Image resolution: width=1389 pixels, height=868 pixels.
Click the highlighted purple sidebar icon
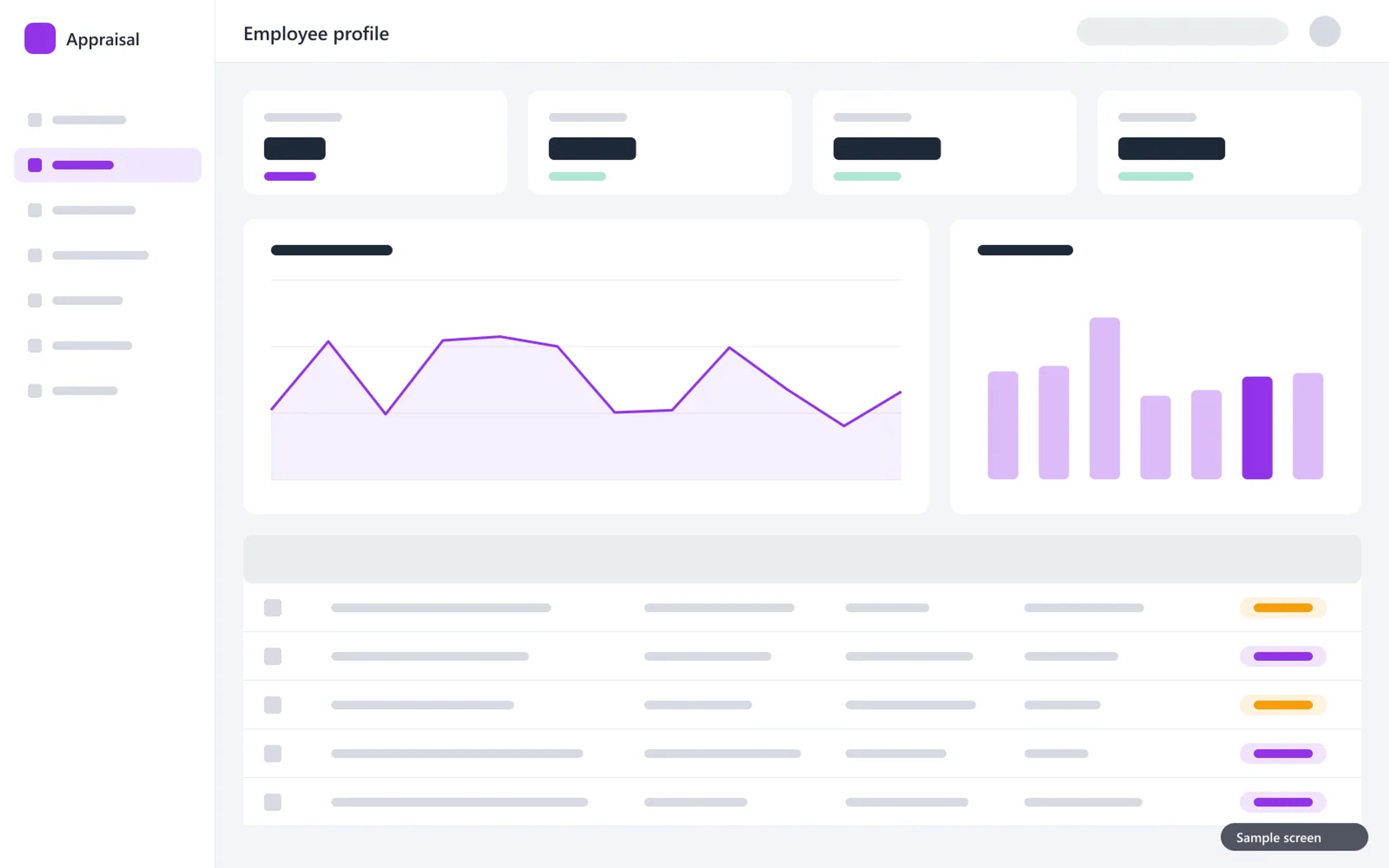click(x=35, y=165)
